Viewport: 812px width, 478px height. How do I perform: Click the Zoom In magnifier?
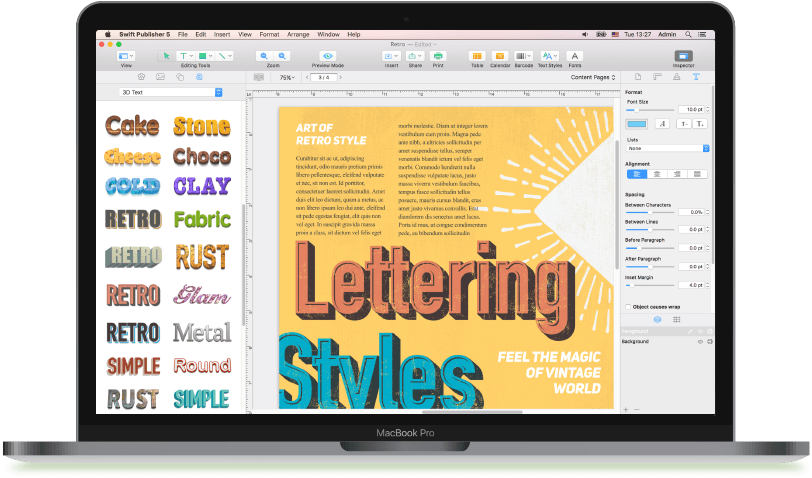click(282, 56)
